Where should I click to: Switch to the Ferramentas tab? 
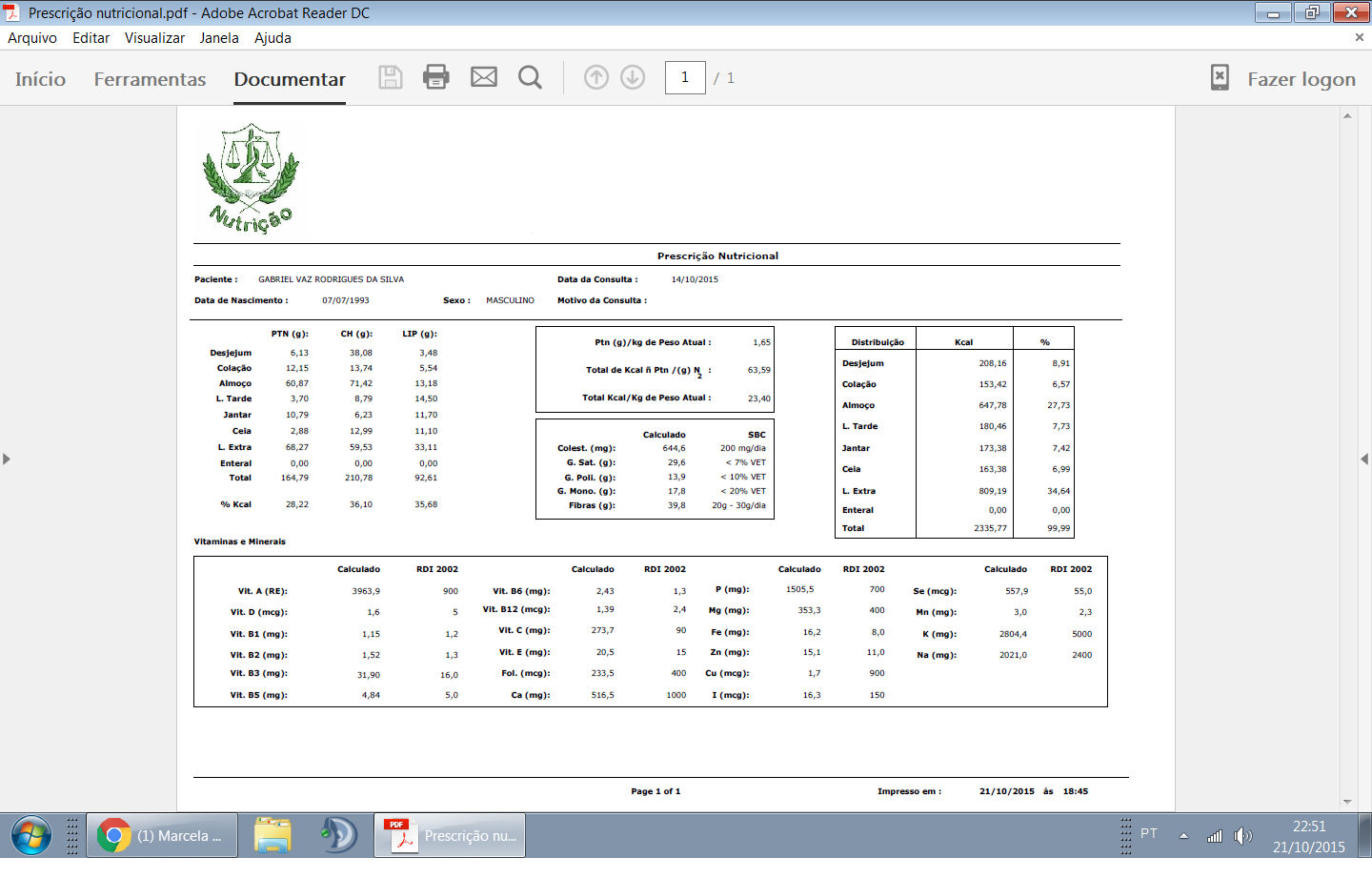[x=150, y=79]
